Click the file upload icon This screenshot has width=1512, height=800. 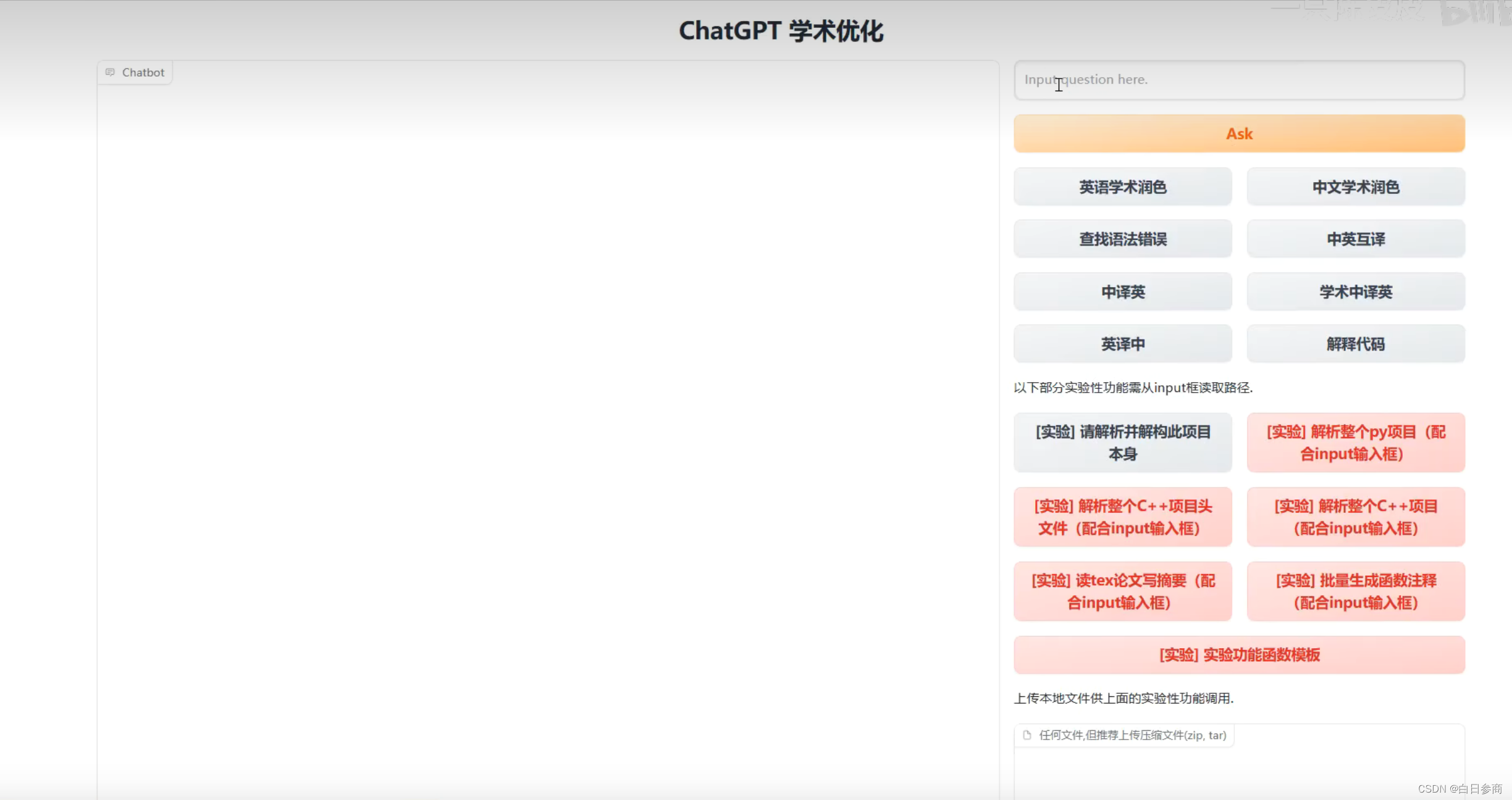click(1027, 735)
